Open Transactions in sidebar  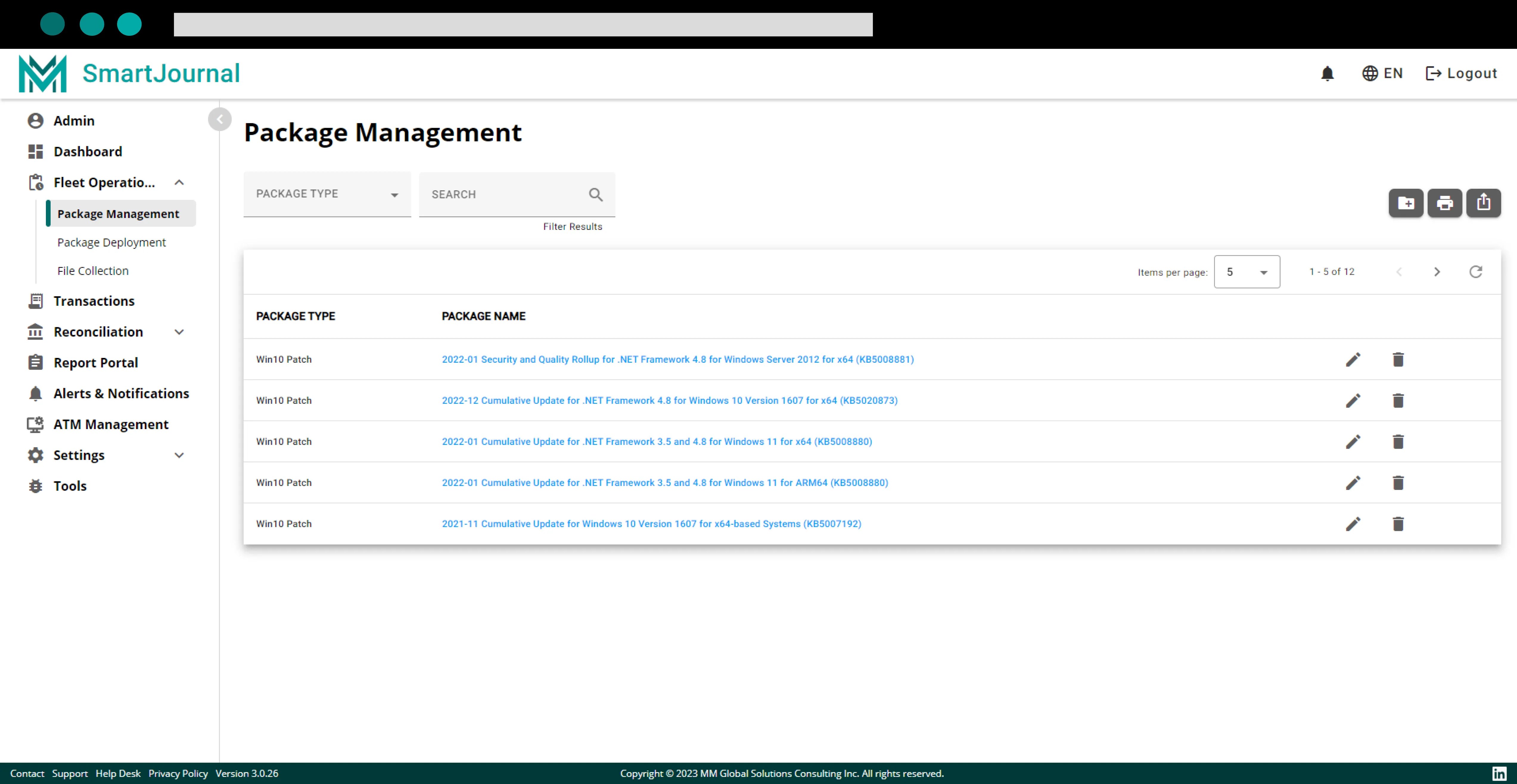point(94,301)
